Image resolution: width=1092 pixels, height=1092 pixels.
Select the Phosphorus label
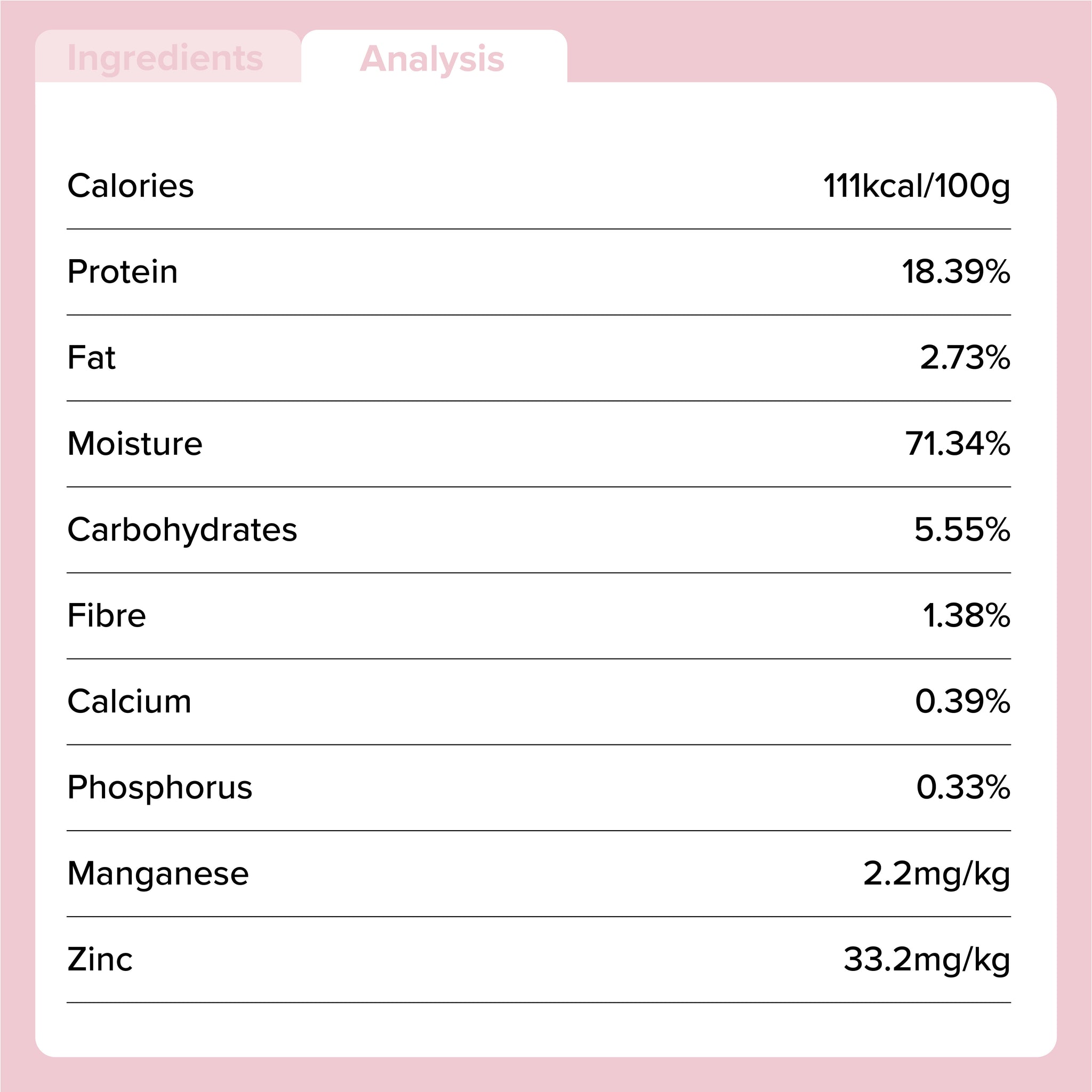[160, 788]
